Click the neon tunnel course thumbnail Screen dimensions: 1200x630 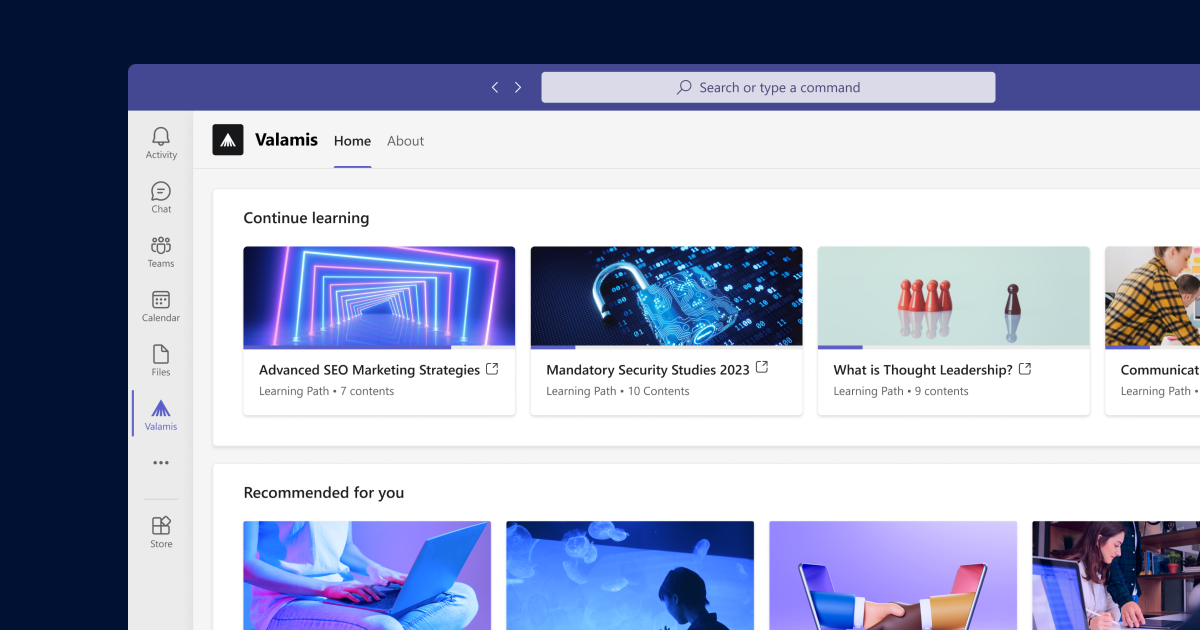(379, 296)
